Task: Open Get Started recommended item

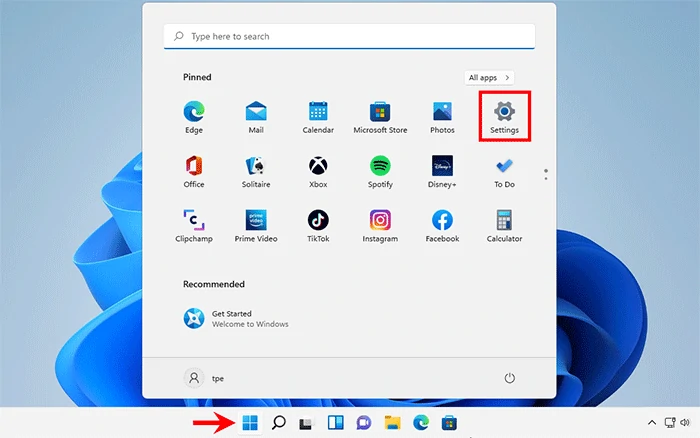Action: click(x=236, y=318)
